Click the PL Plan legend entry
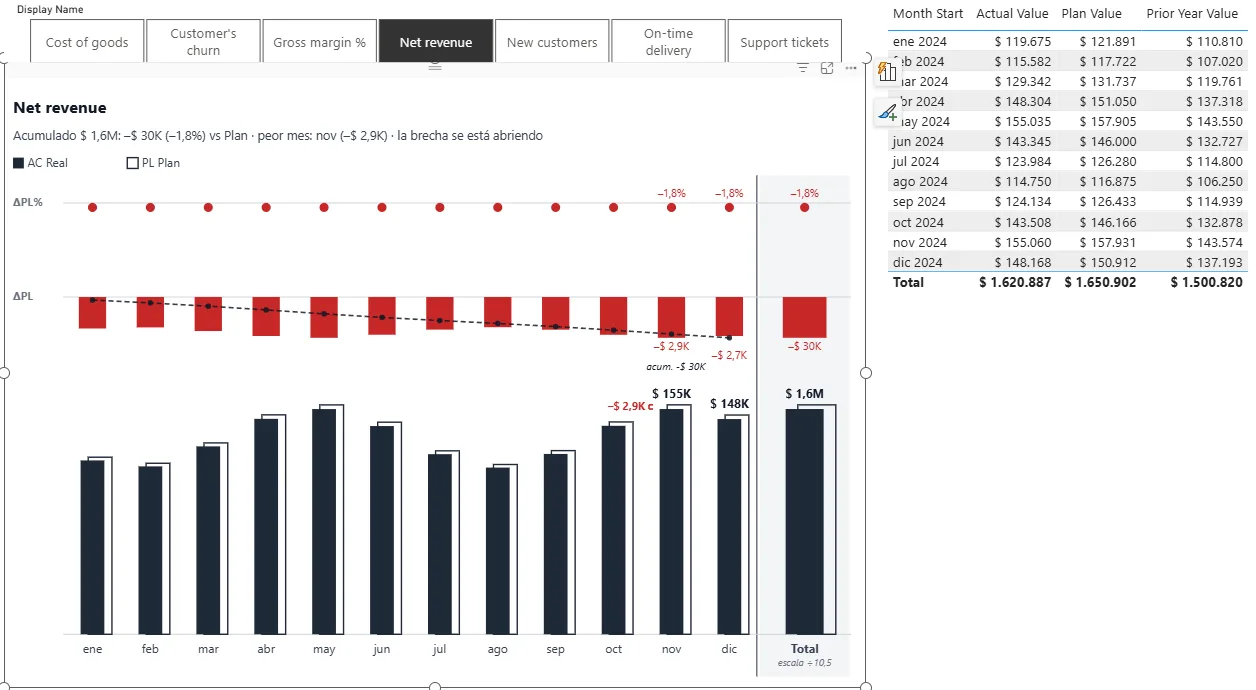1256x690 pixels. coord(153,163)
